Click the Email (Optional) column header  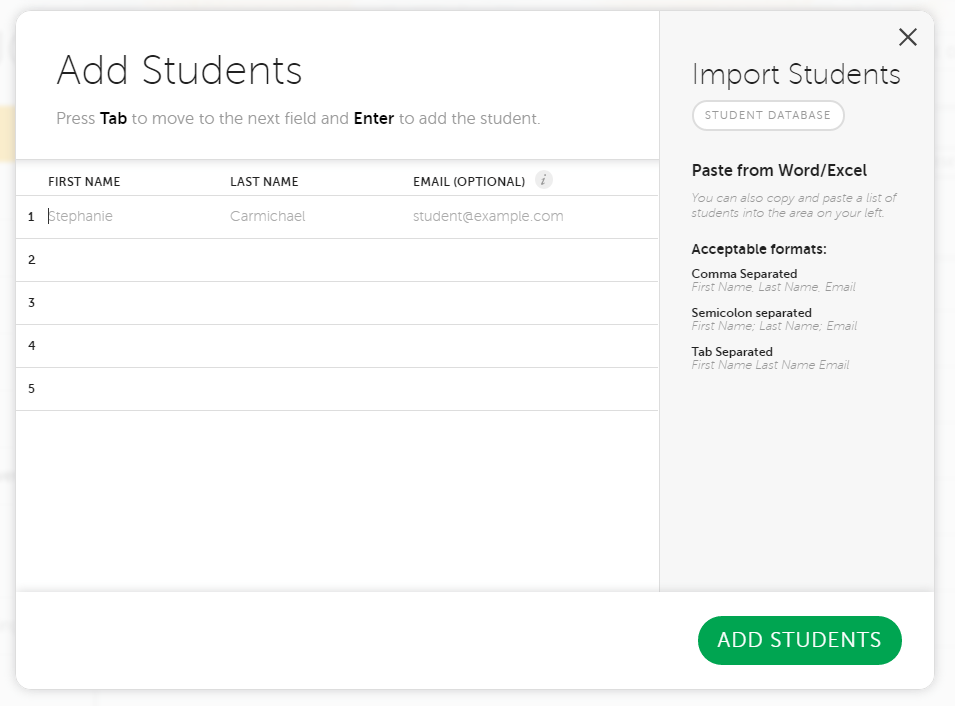tap(468, 182)
